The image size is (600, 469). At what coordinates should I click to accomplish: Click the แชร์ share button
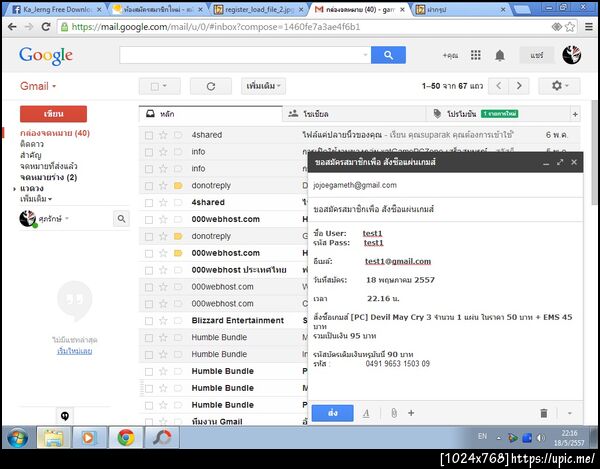click(x=536, y=55)
